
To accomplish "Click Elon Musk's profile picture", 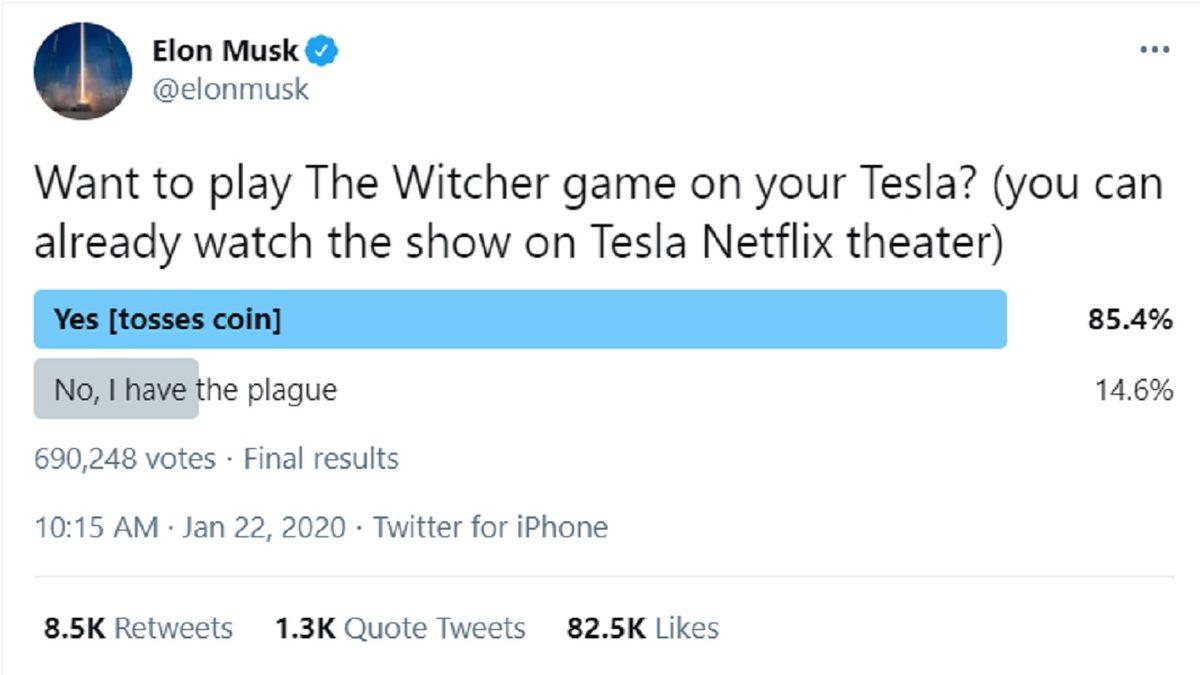I will [78, 70].
